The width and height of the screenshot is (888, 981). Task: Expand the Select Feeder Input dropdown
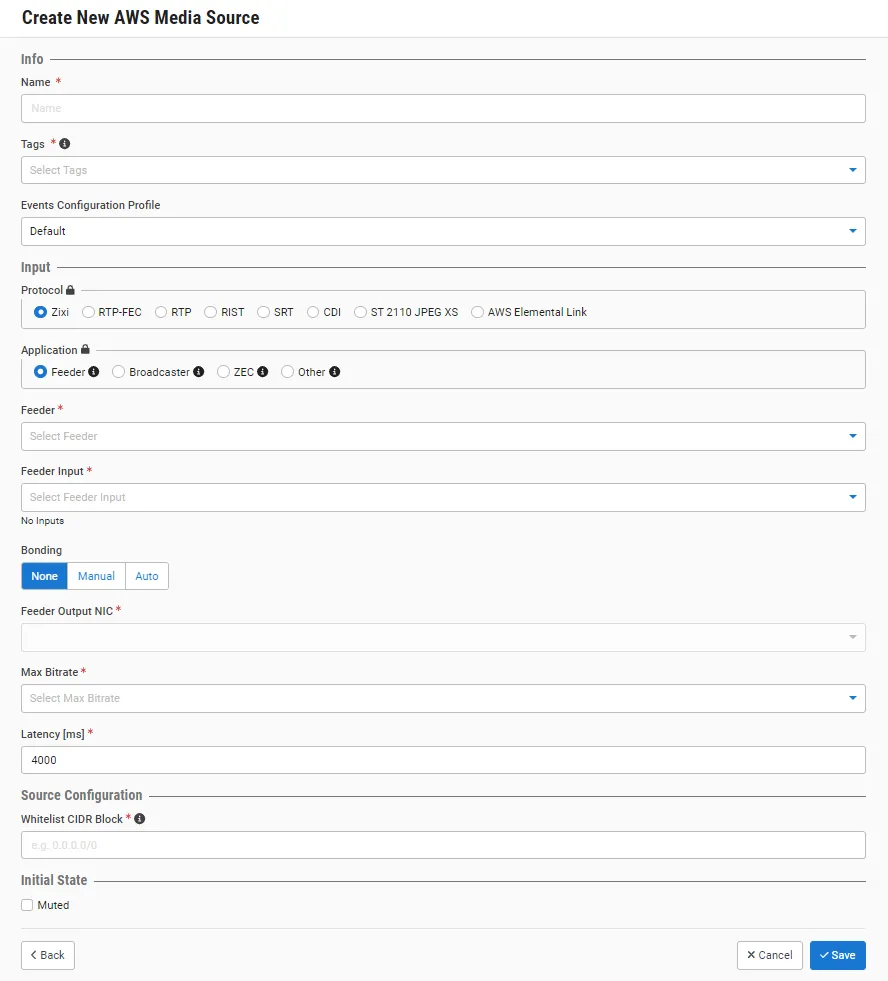[x=443, y=497]
